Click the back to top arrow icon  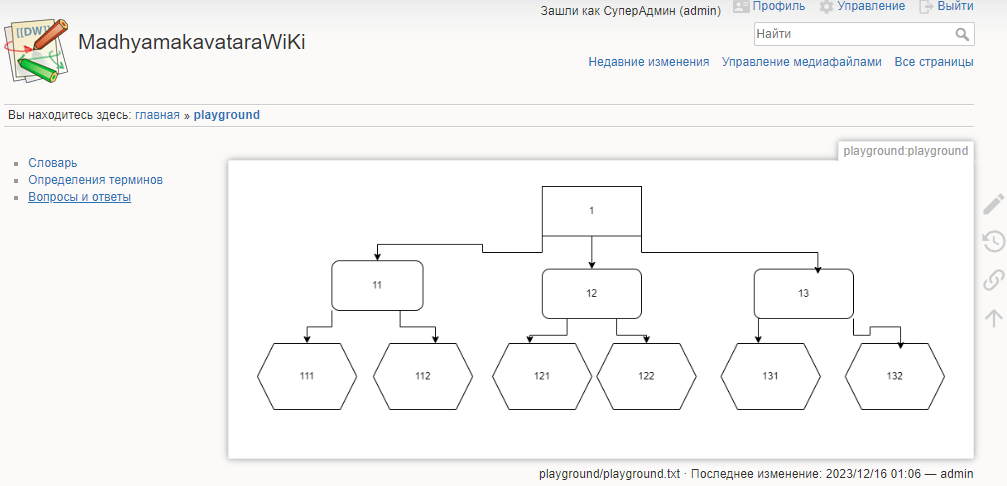993,318
